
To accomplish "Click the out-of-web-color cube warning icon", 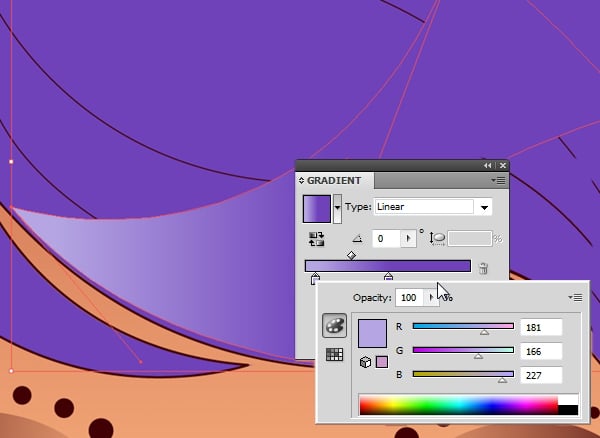I will [x=366, y=362].
